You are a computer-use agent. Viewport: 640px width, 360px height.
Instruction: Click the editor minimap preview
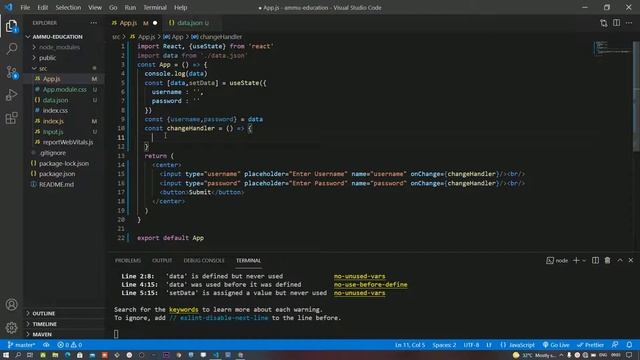click(612, 48)
